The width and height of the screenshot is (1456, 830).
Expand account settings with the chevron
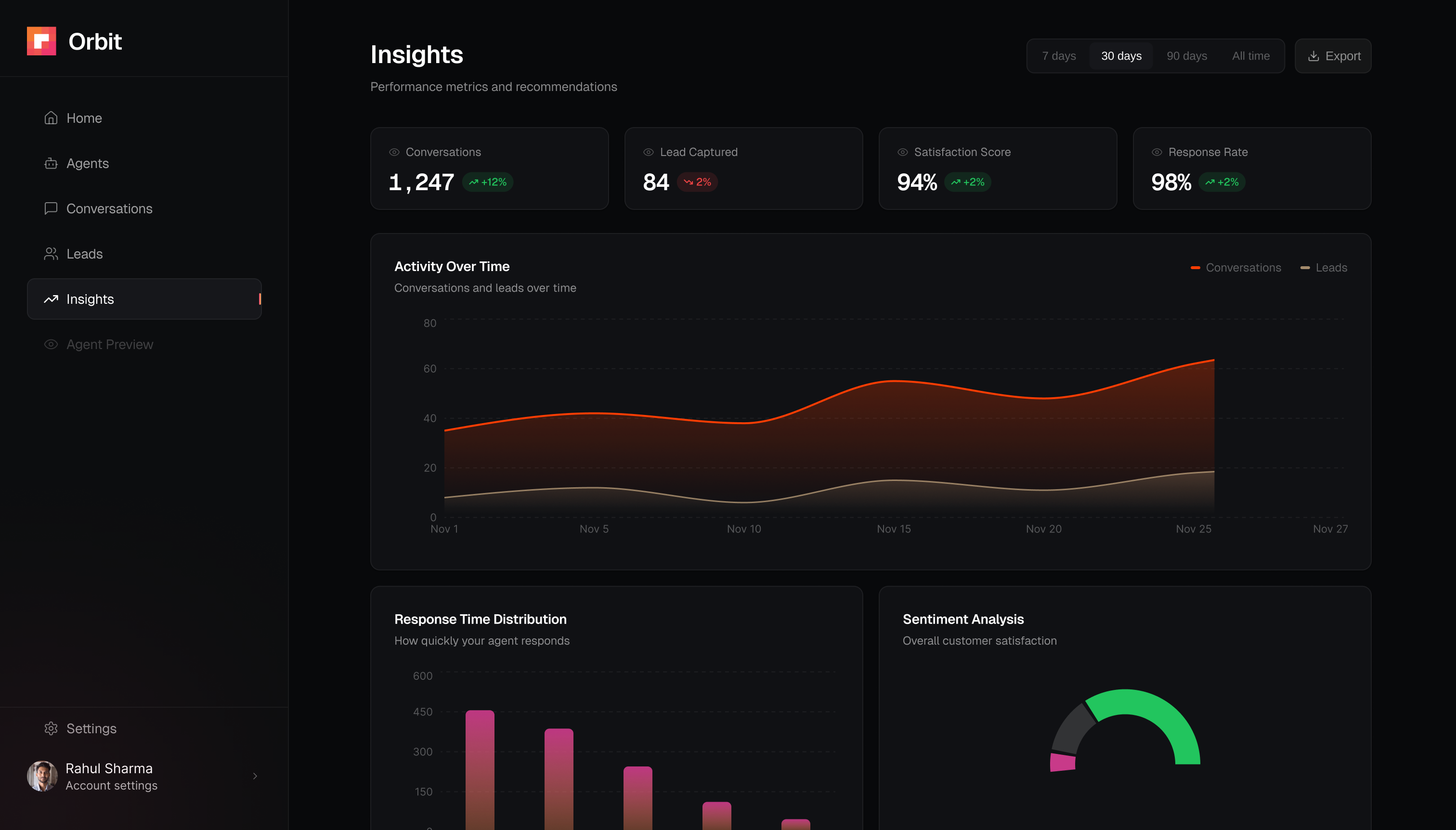(255, 776)
